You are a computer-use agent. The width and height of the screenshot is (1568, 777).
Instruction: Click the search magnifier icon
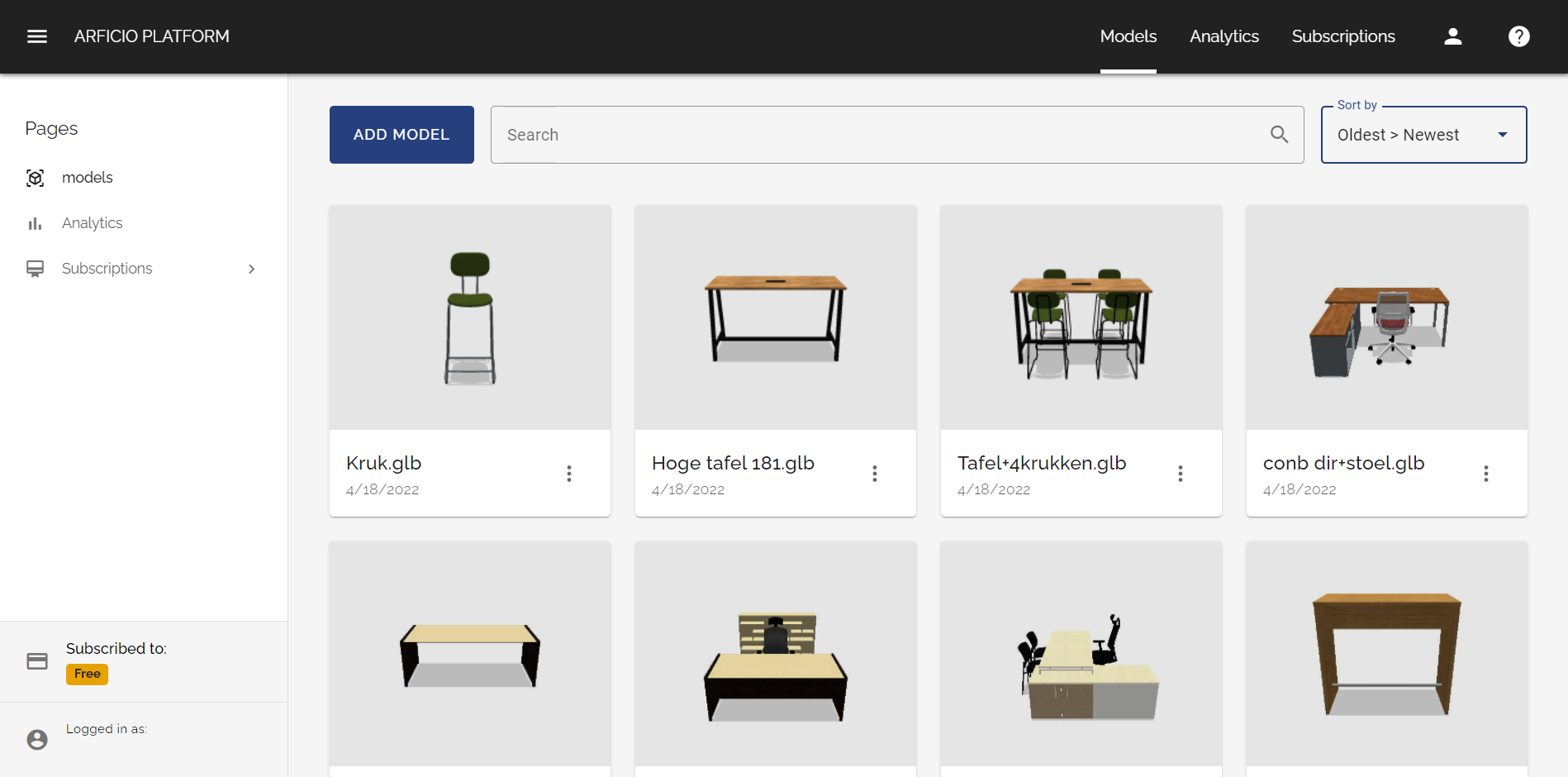click(x=1279, y=135)
